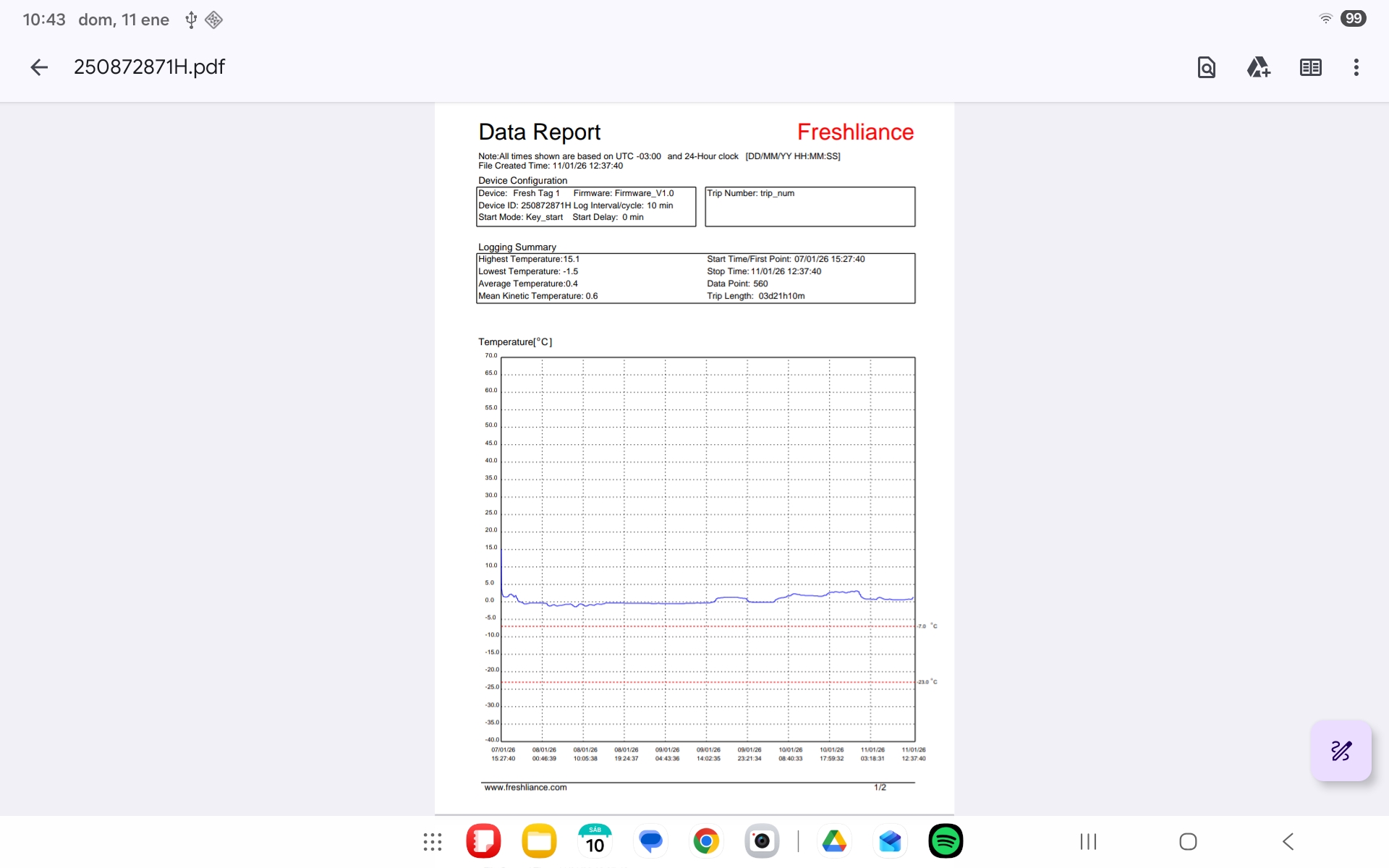1389x868 pixels.
Task: Tap the www.freshliance.com footer text
Action: point(525,788)
